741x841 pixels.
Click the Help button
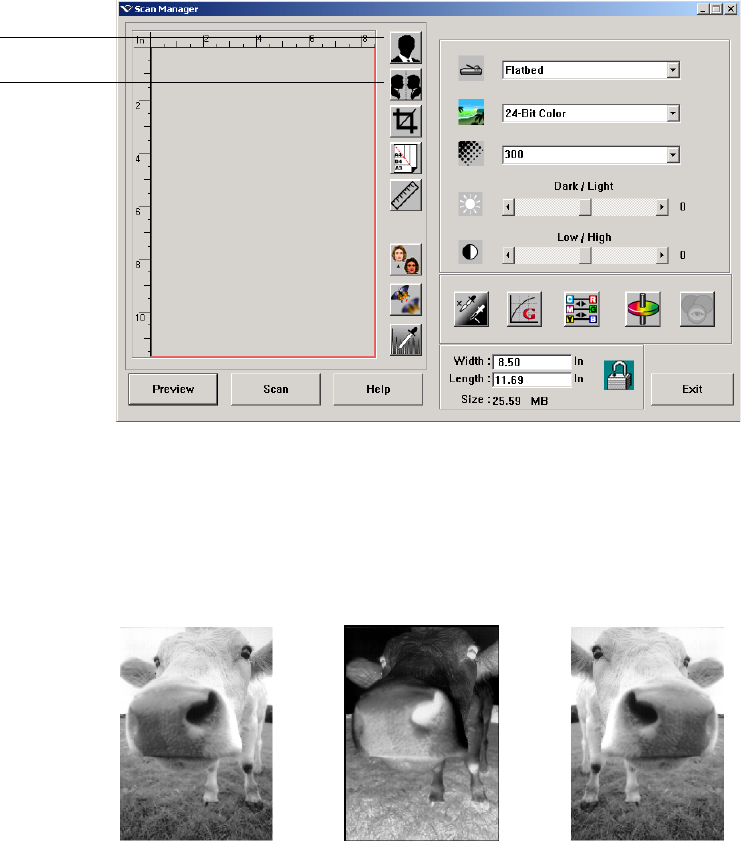coord(378,389)
